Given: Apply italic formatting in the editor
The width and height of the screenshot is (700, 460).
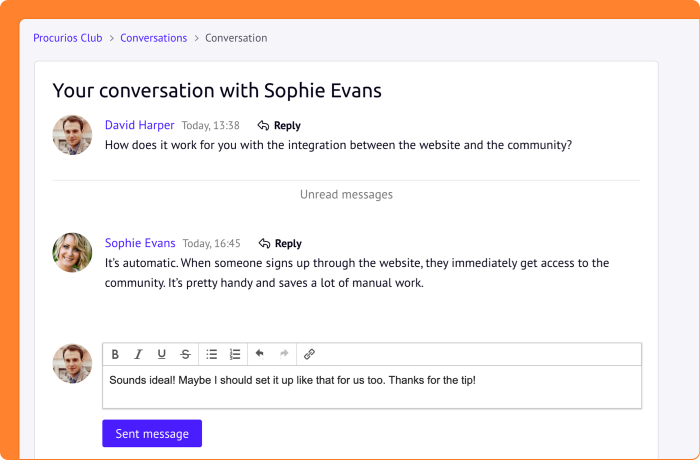Looking at the screenshot, I should click(138, 354).
